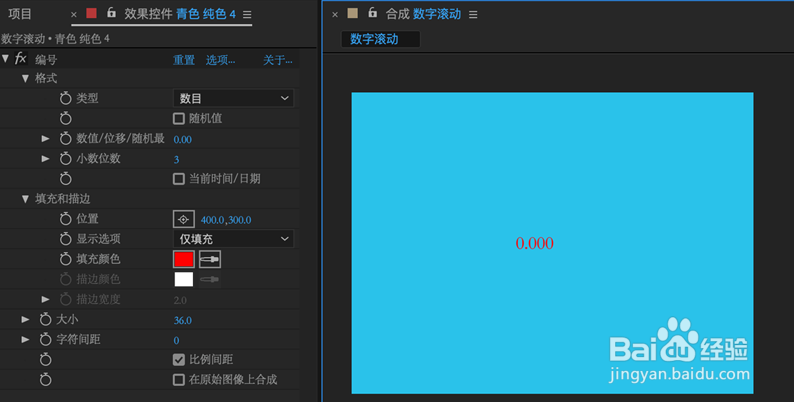Click red 0.000 text in composition viewer

[534, 243]
